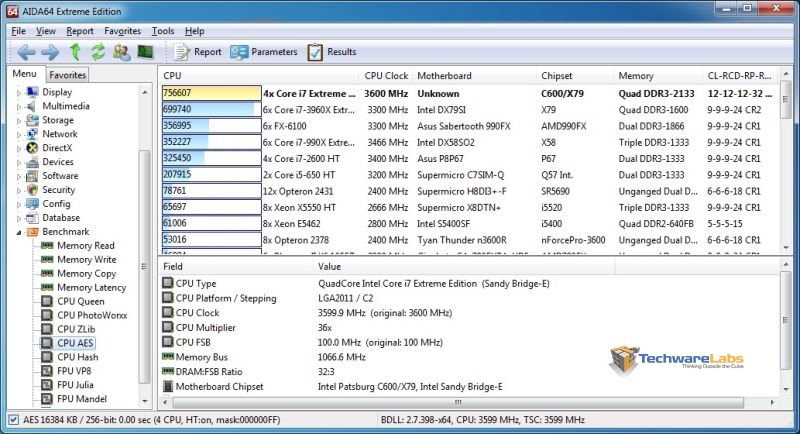Click the Back navigation arrow

pos(26,52)
